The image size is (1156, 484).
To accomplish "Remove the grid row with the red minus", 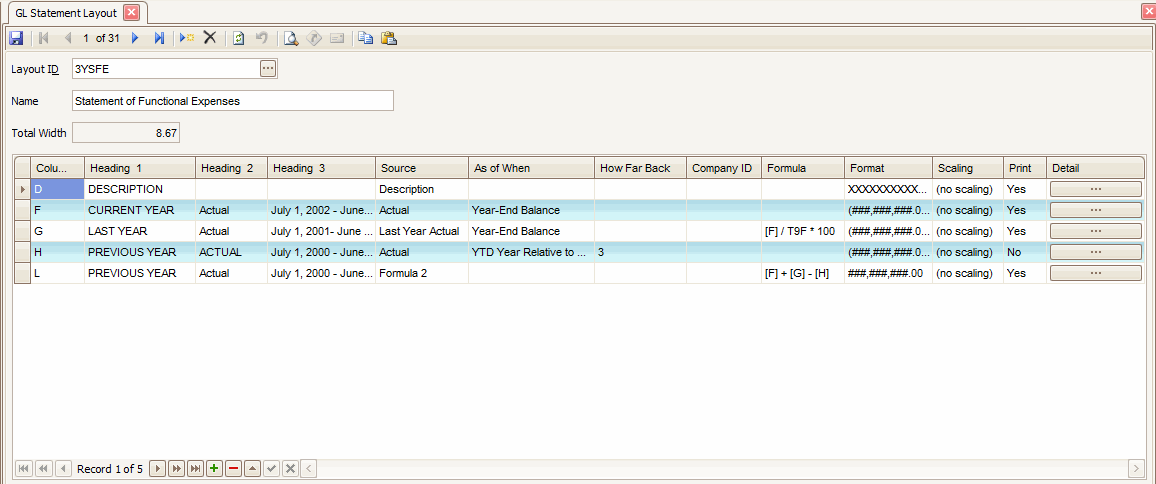I will coord(233,469).
